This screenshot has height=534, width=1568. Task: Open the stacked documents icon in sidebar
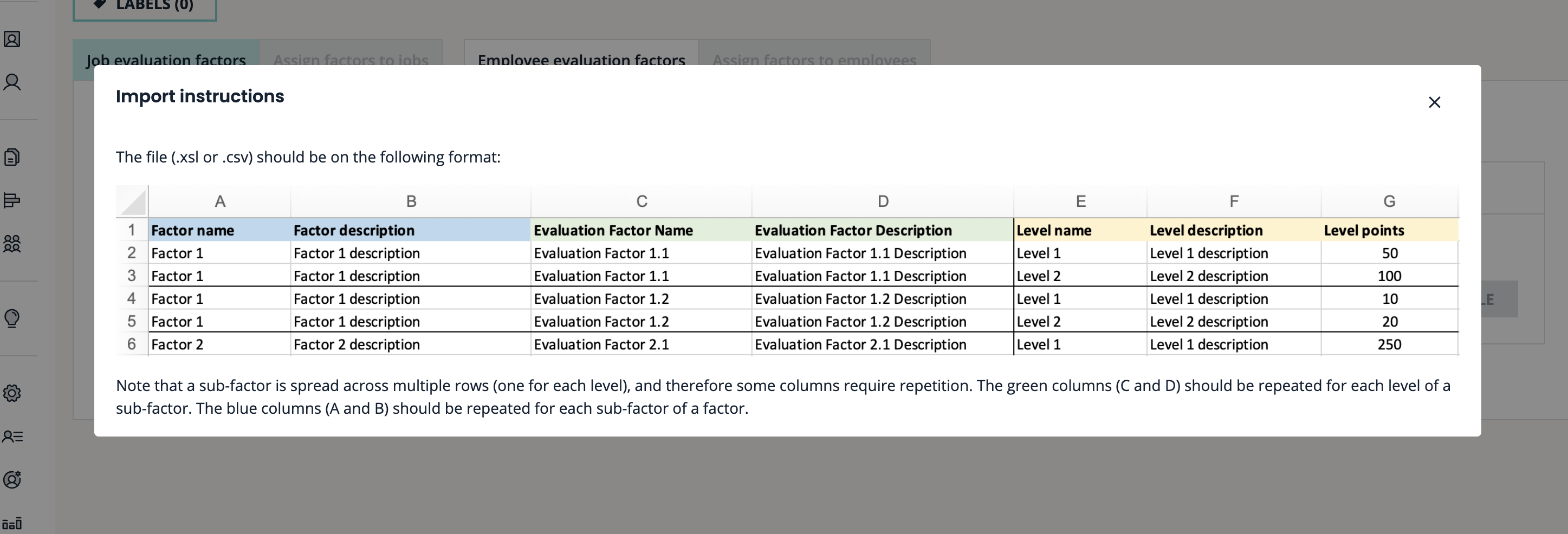pos(12,157)
